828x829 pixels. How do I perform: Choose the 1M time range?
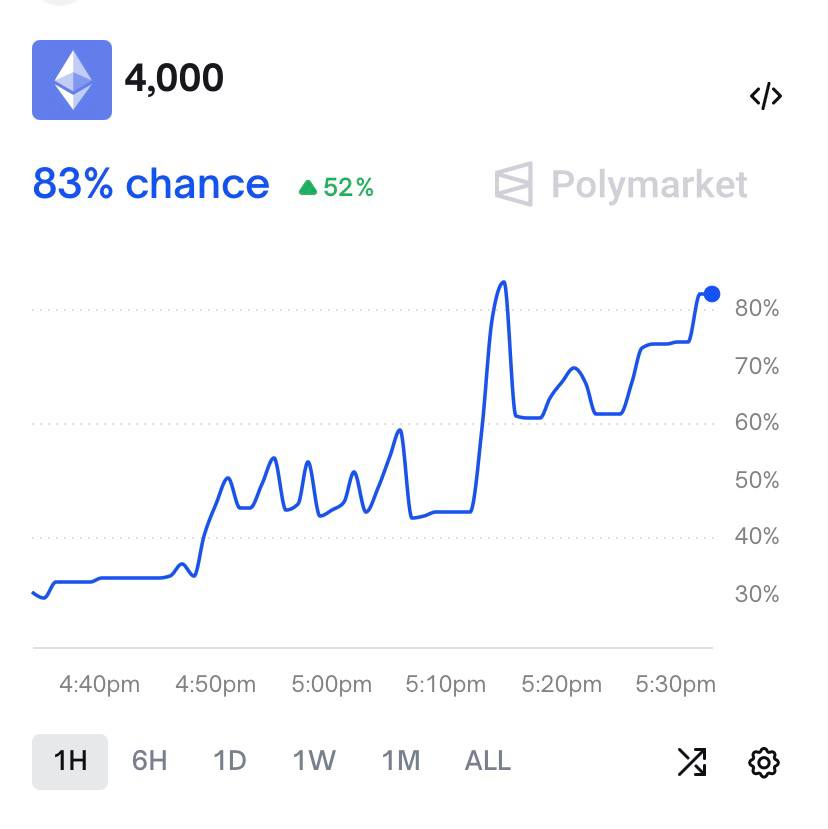point(400,761)
